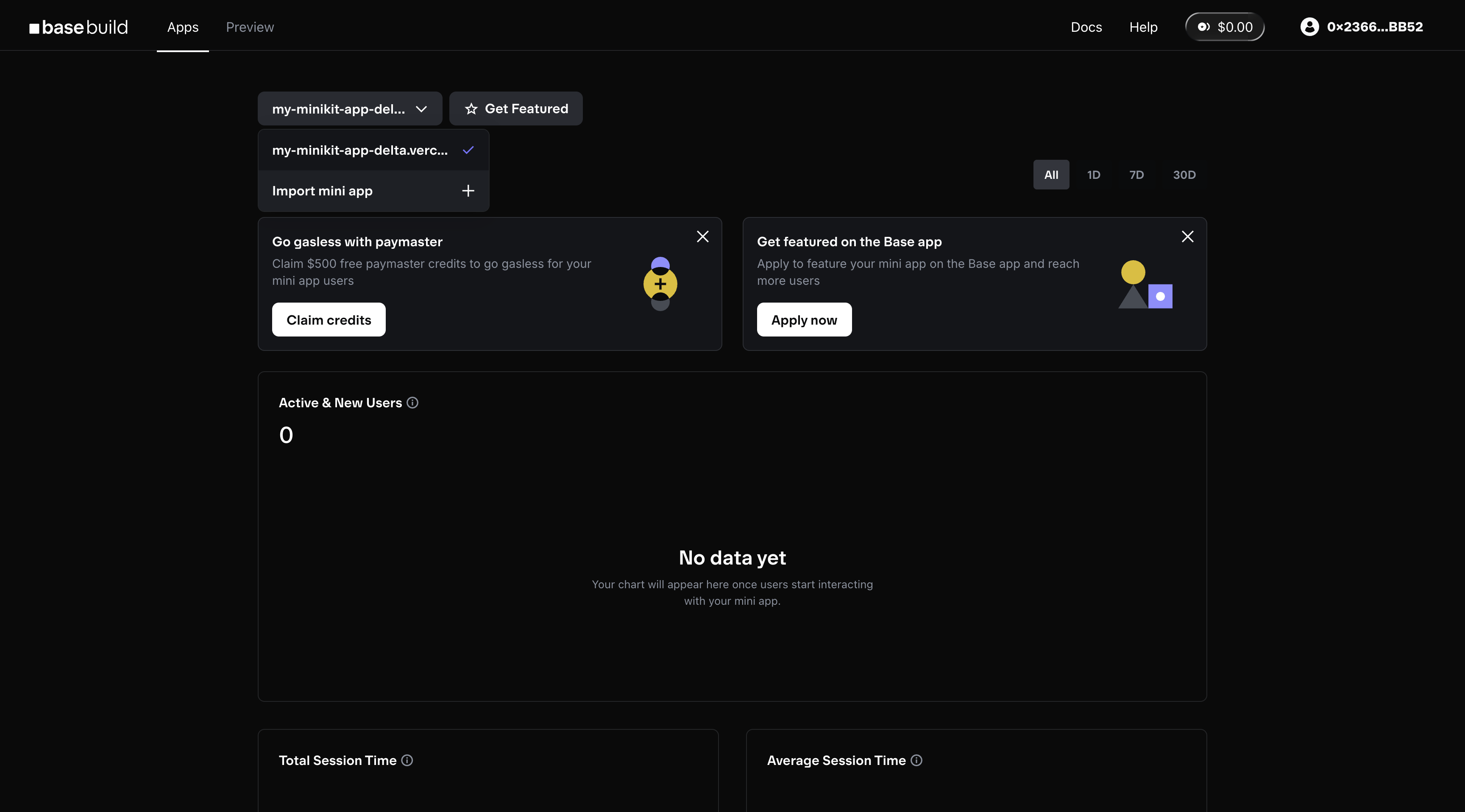Set the time range to 30D
Image resolution: width=1465 pixels, height=812 pixels.
pos(1184,175)
